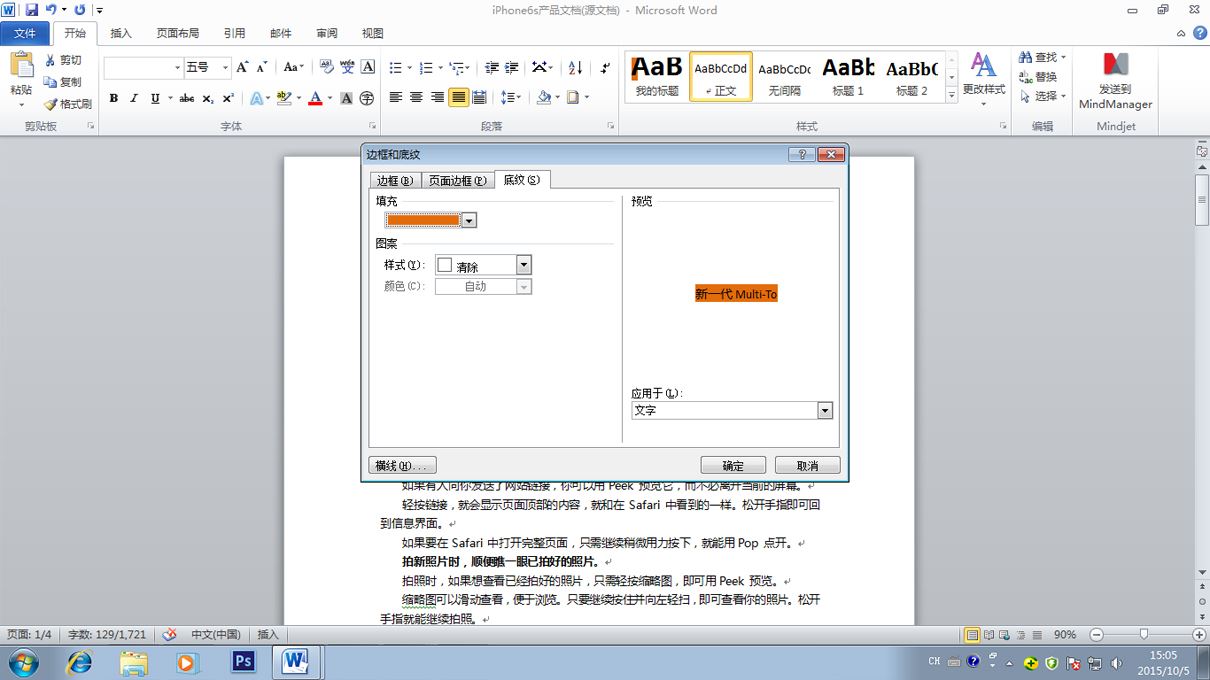Click the Enclosed Character icon
This screenshot has width=1210, height=680.
[x=367, y=98]
